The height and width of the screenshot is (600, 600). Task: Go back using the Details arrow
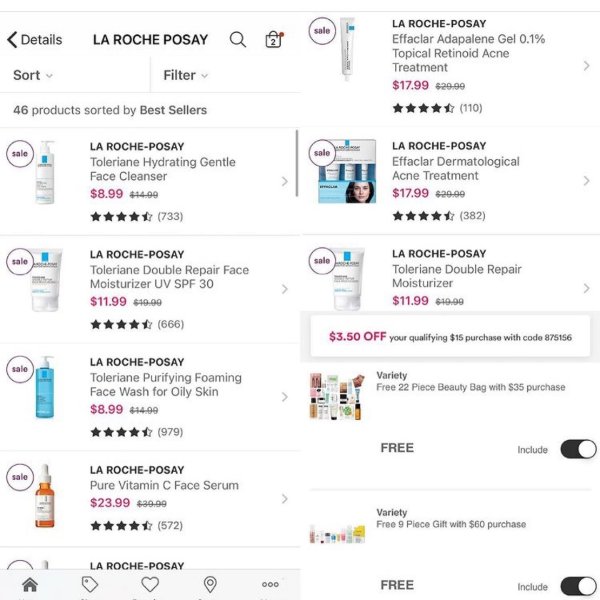pos(34,39)
